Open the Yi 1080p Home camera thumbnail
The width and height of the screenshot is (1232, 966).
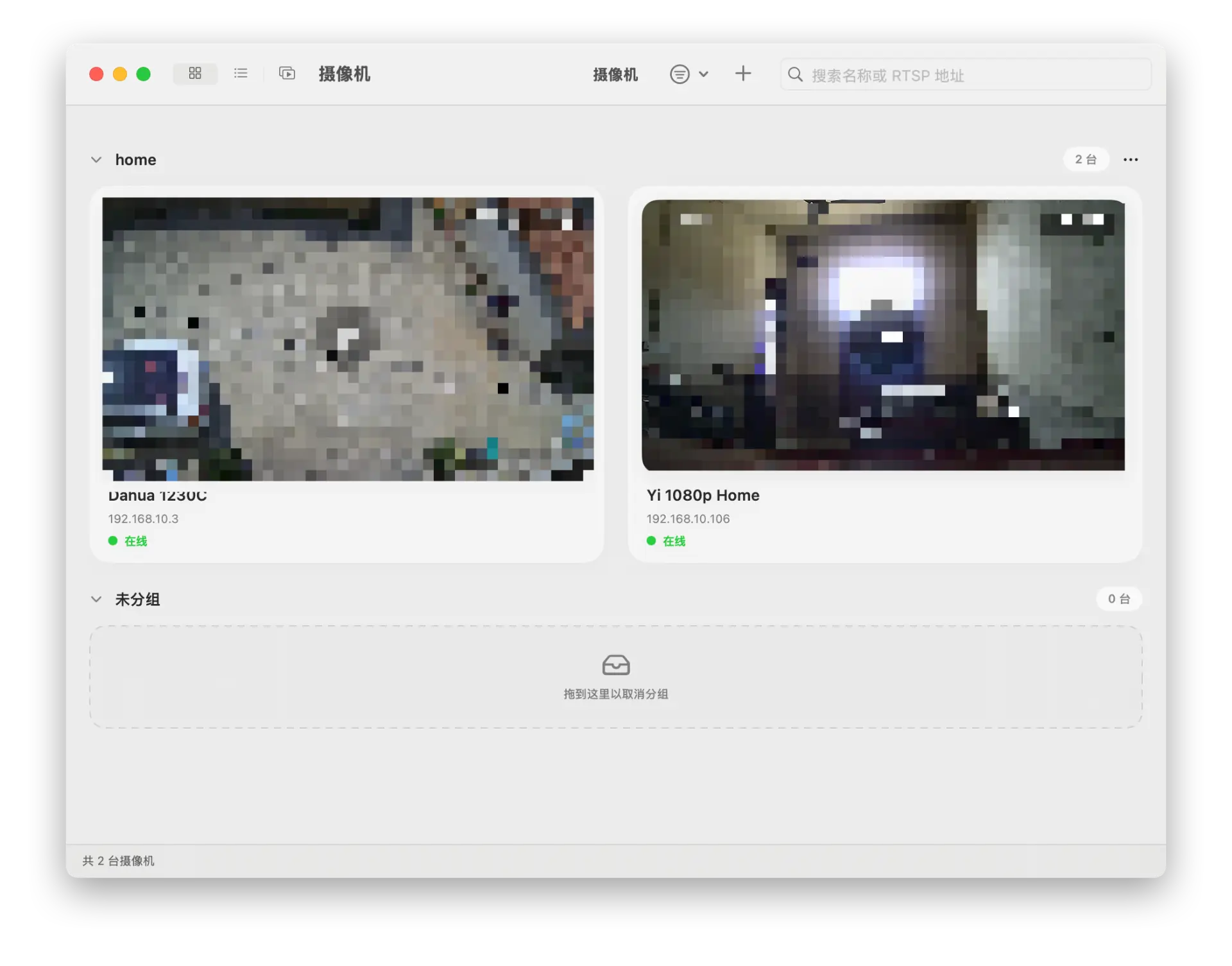coord(883,334)
